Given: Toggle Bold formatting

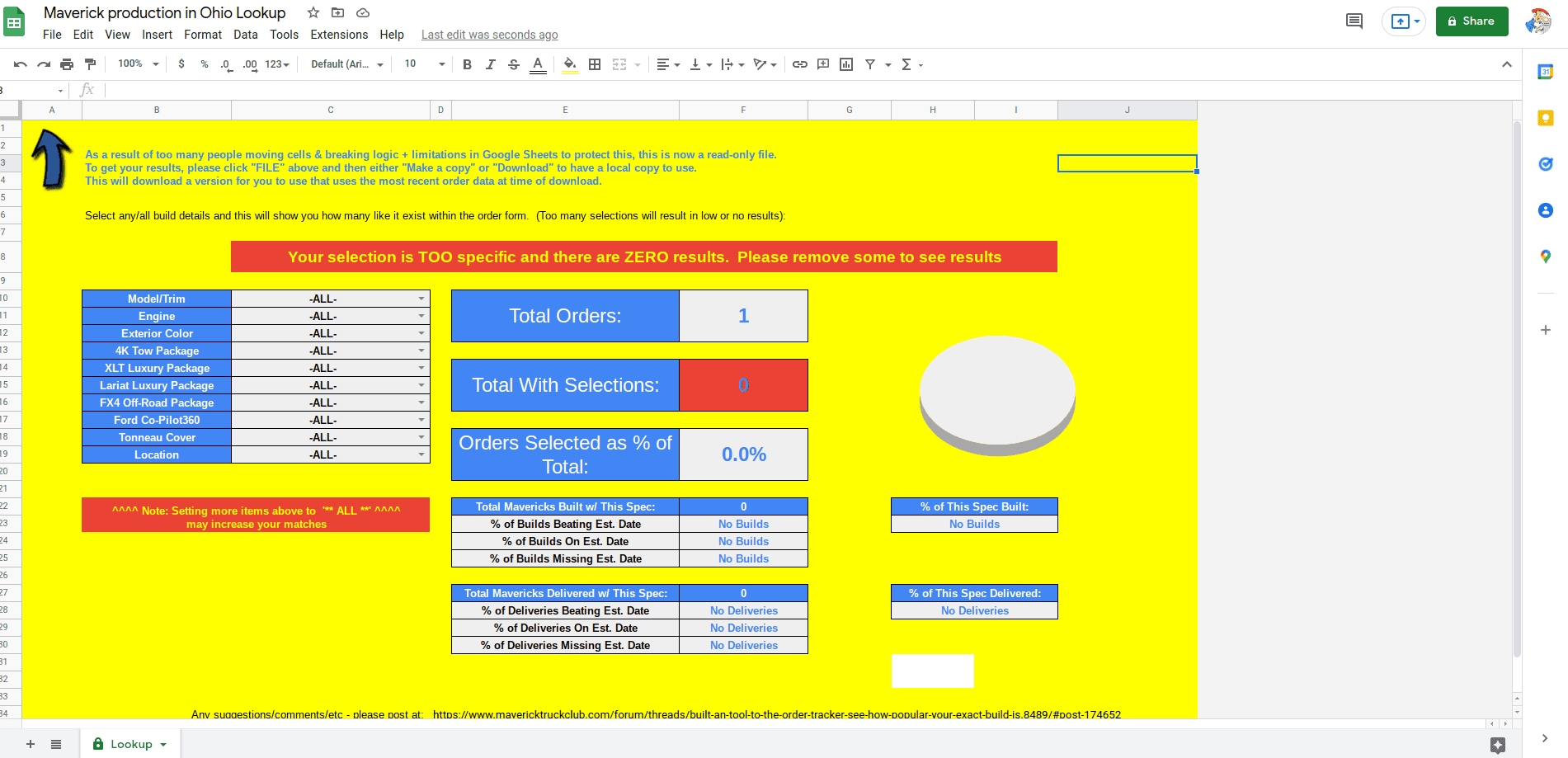Looking at the screenshot, I should coord(467,64).
